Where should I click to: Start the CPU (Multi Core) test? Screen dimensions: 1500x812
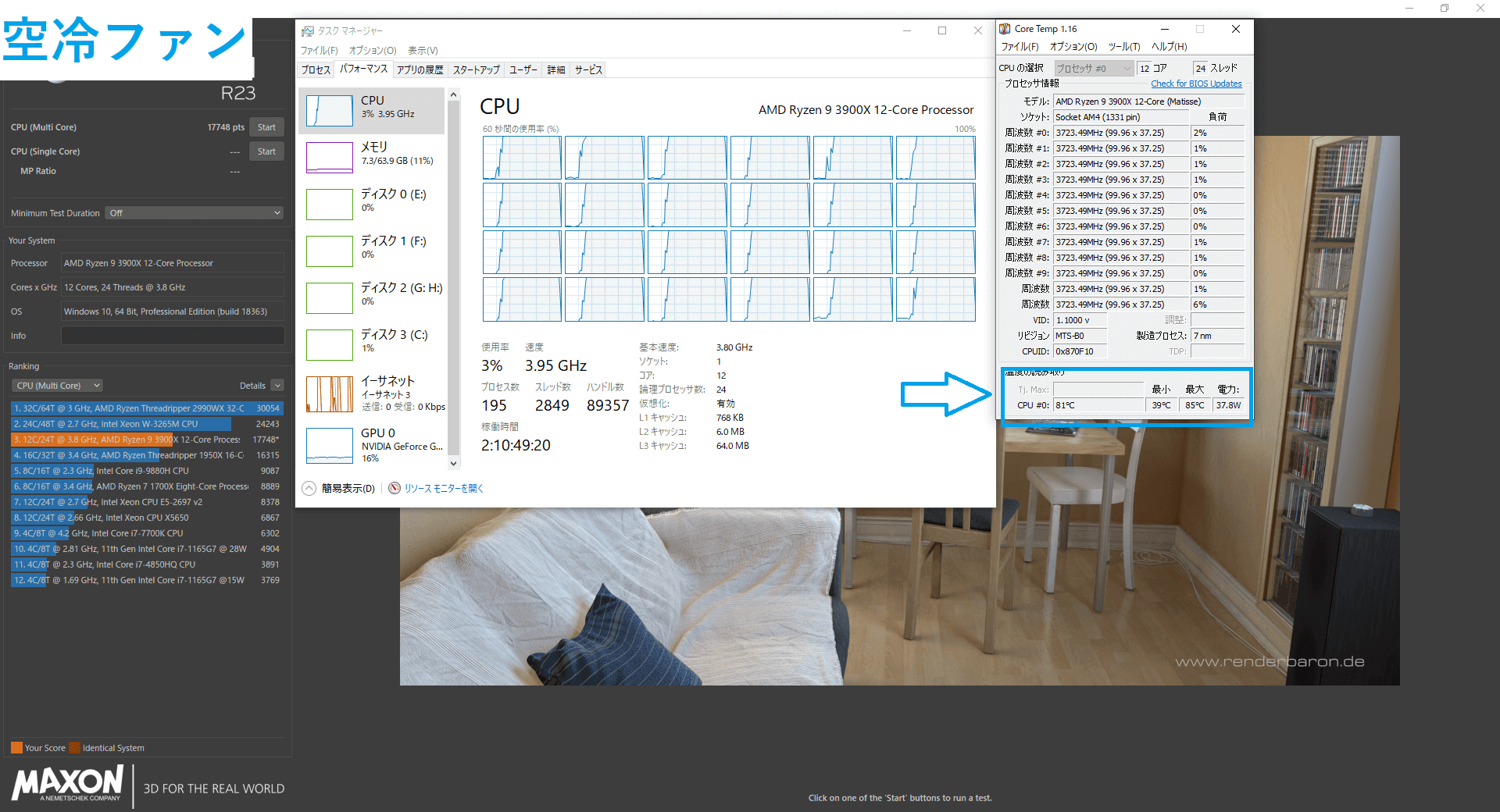pos(266,127)
